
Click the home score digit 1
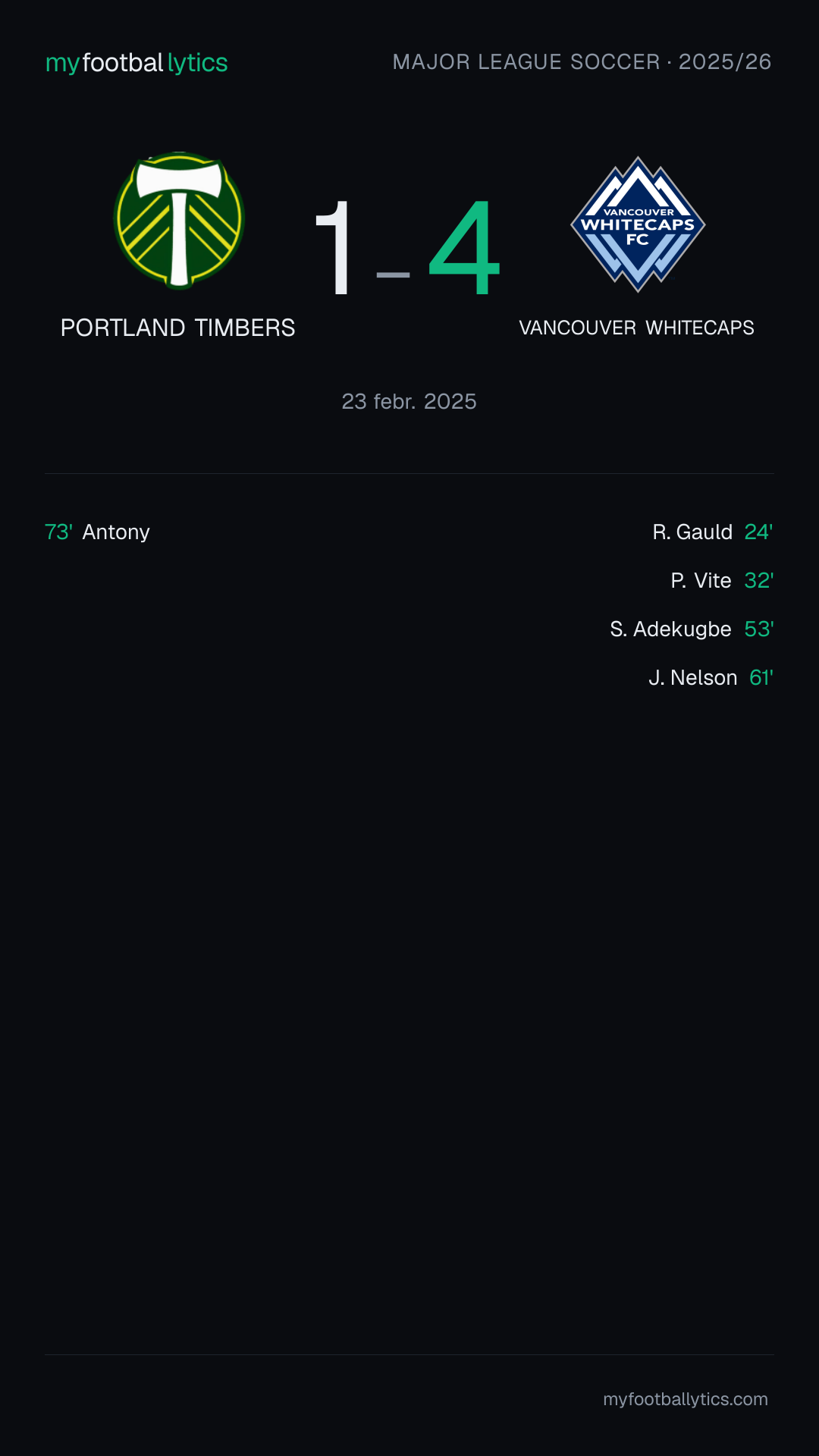point(334,247)
